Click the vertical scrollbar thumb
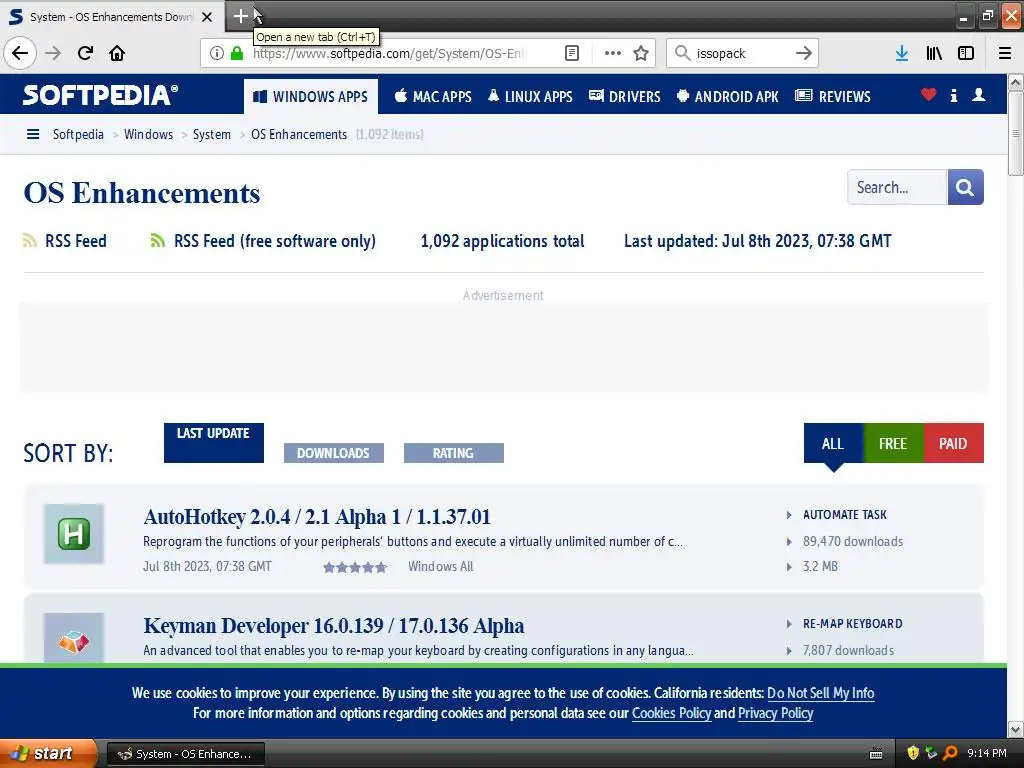 point(1016,134)
